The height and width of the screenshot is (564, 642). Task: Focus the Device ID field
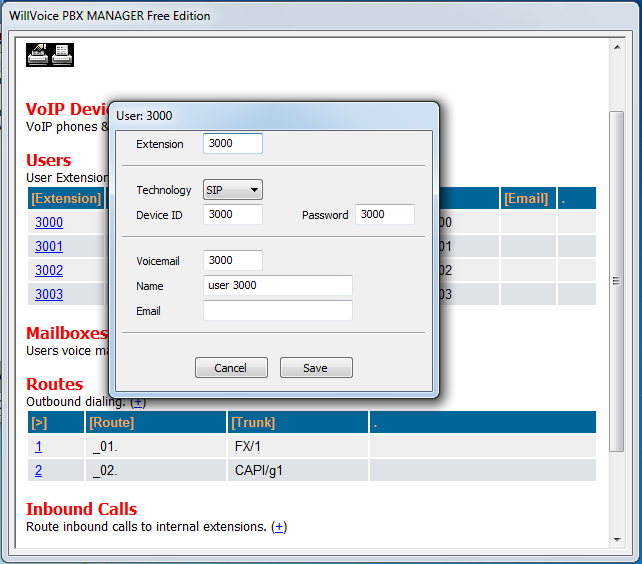tap(233, 215)
